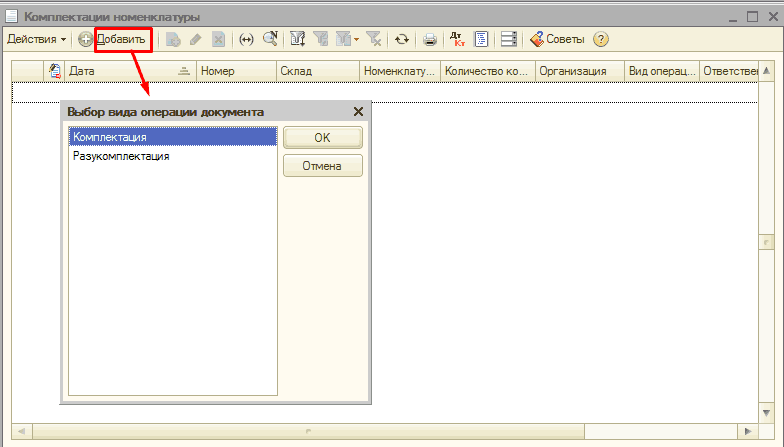Click the help question mark icon
The image size is (784, 447).
(600, 39)
